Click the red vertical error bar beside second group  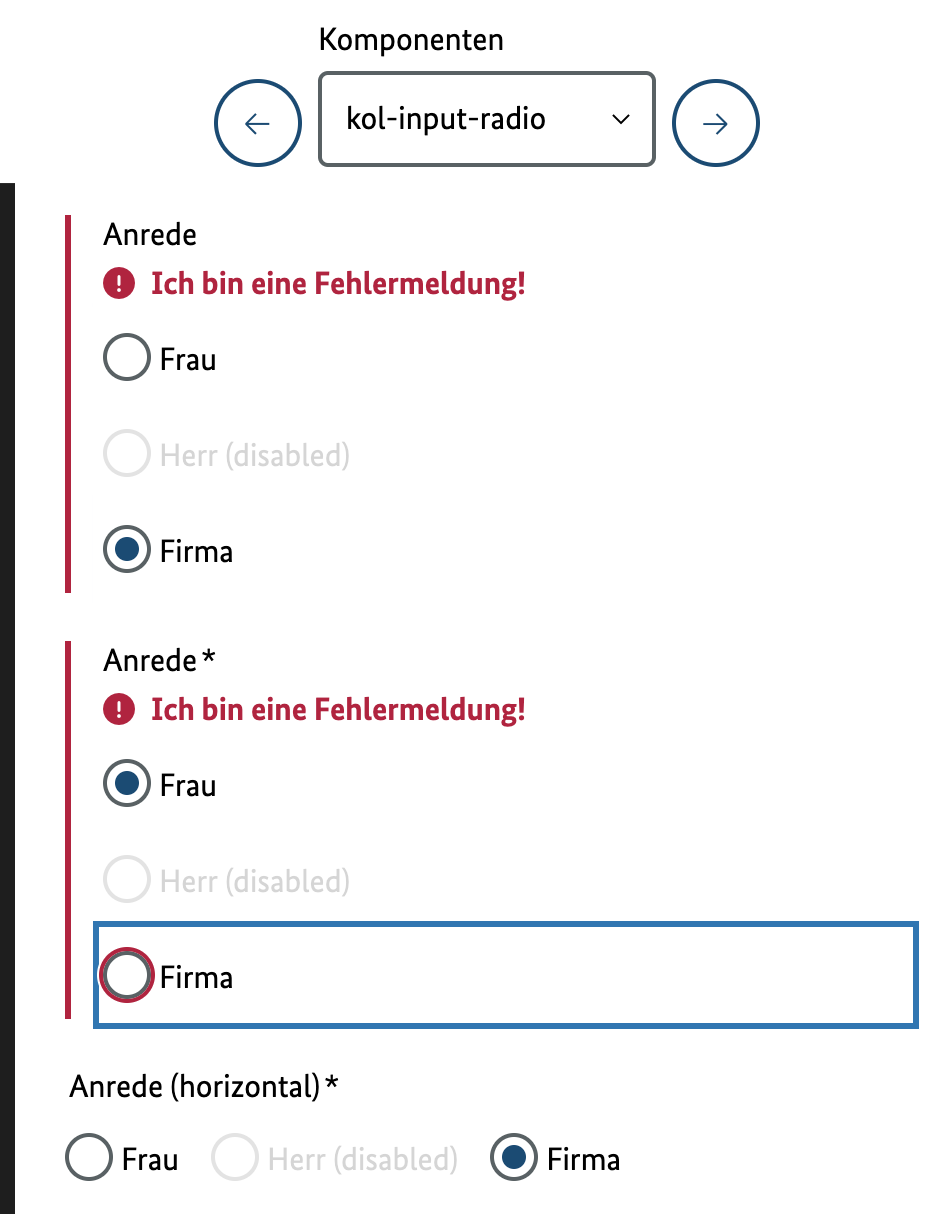coord(68,830)
